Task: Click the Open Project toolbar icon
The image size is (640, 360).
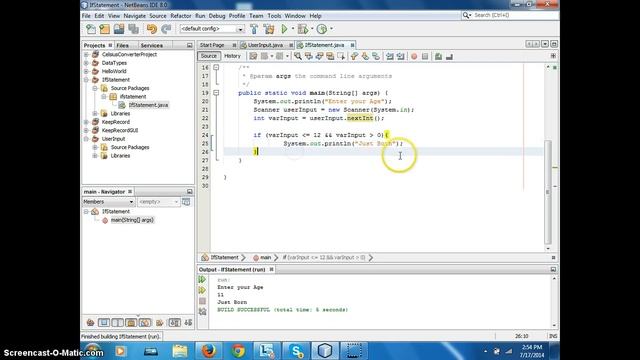Action: point(119,29)
